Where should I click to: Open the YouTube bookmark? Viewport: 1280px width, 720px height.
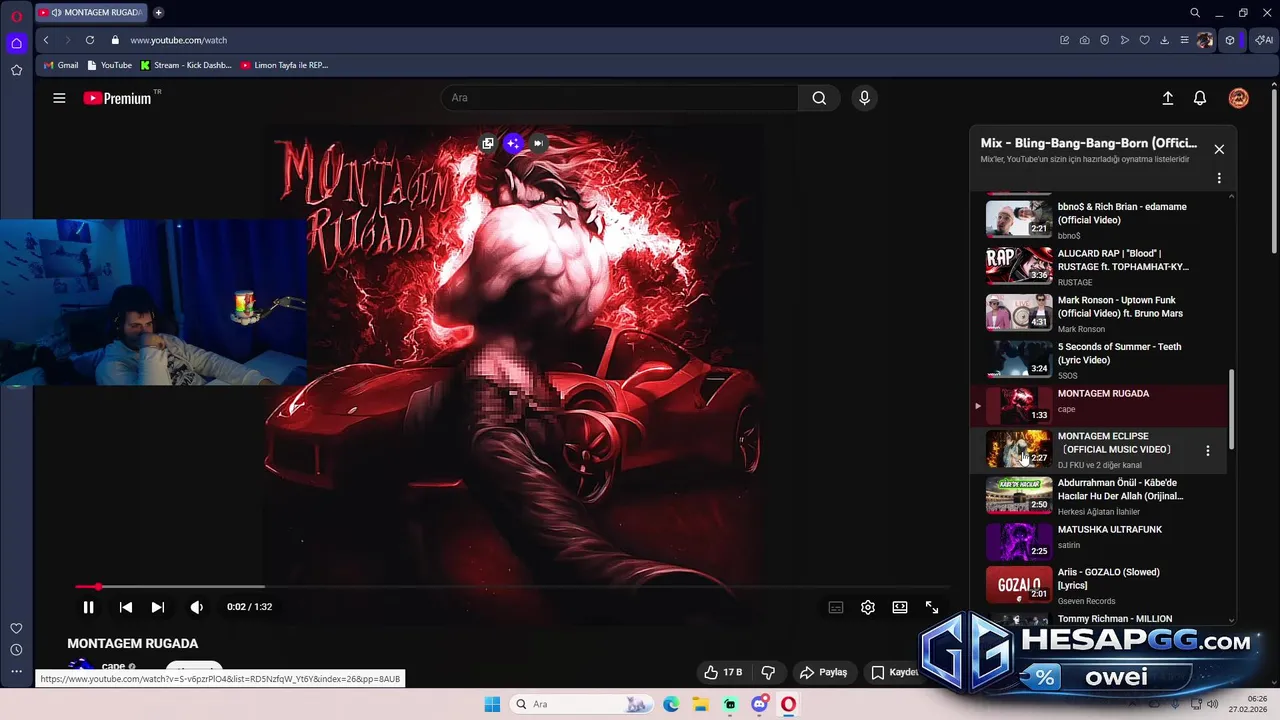[x=110, y=65]
